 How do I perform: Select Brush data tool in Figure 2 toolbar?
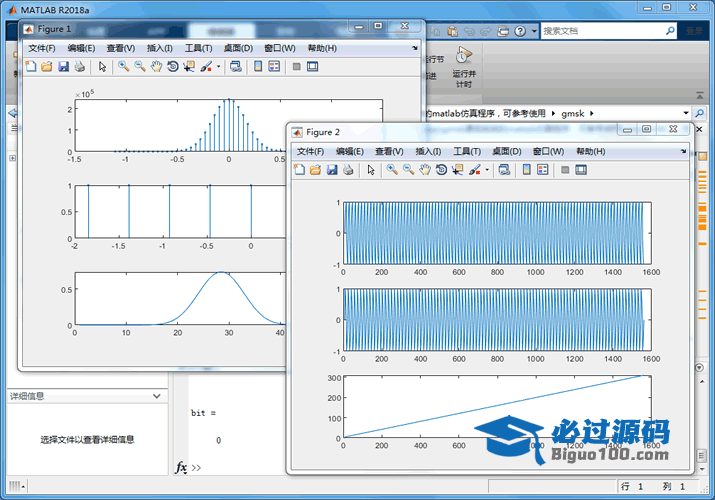click(x=475, y=170)
